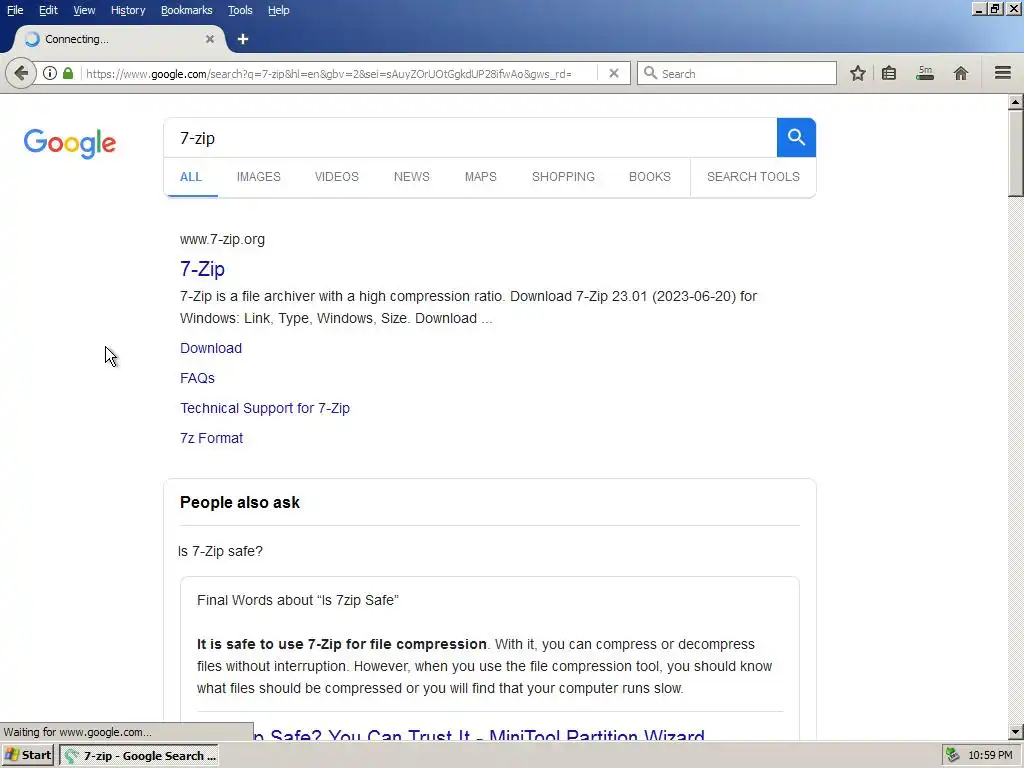Open MiniTool Partition Wizard result link
The width and height of the screenshot is (1024, 768).
478,735
